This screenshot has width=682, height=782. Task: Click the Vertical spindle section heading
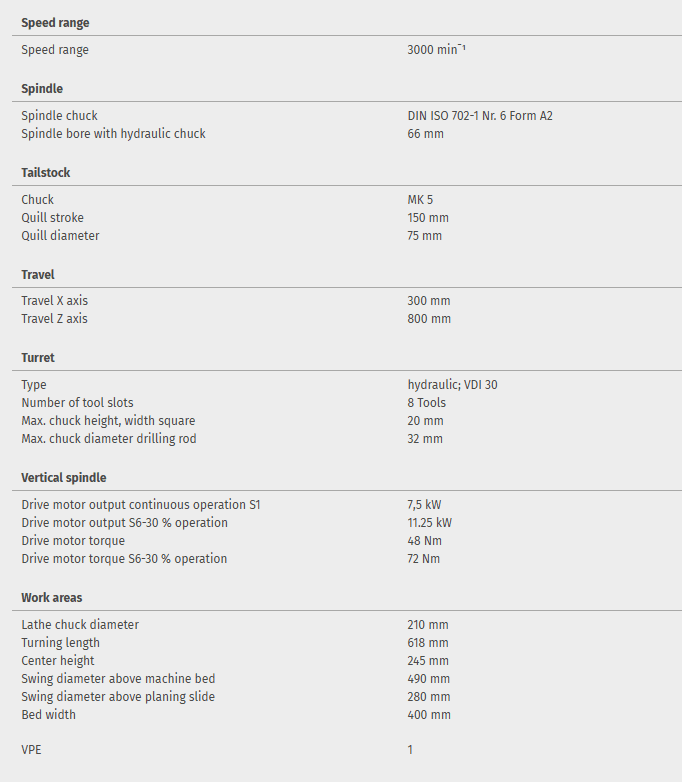point(64,478)
